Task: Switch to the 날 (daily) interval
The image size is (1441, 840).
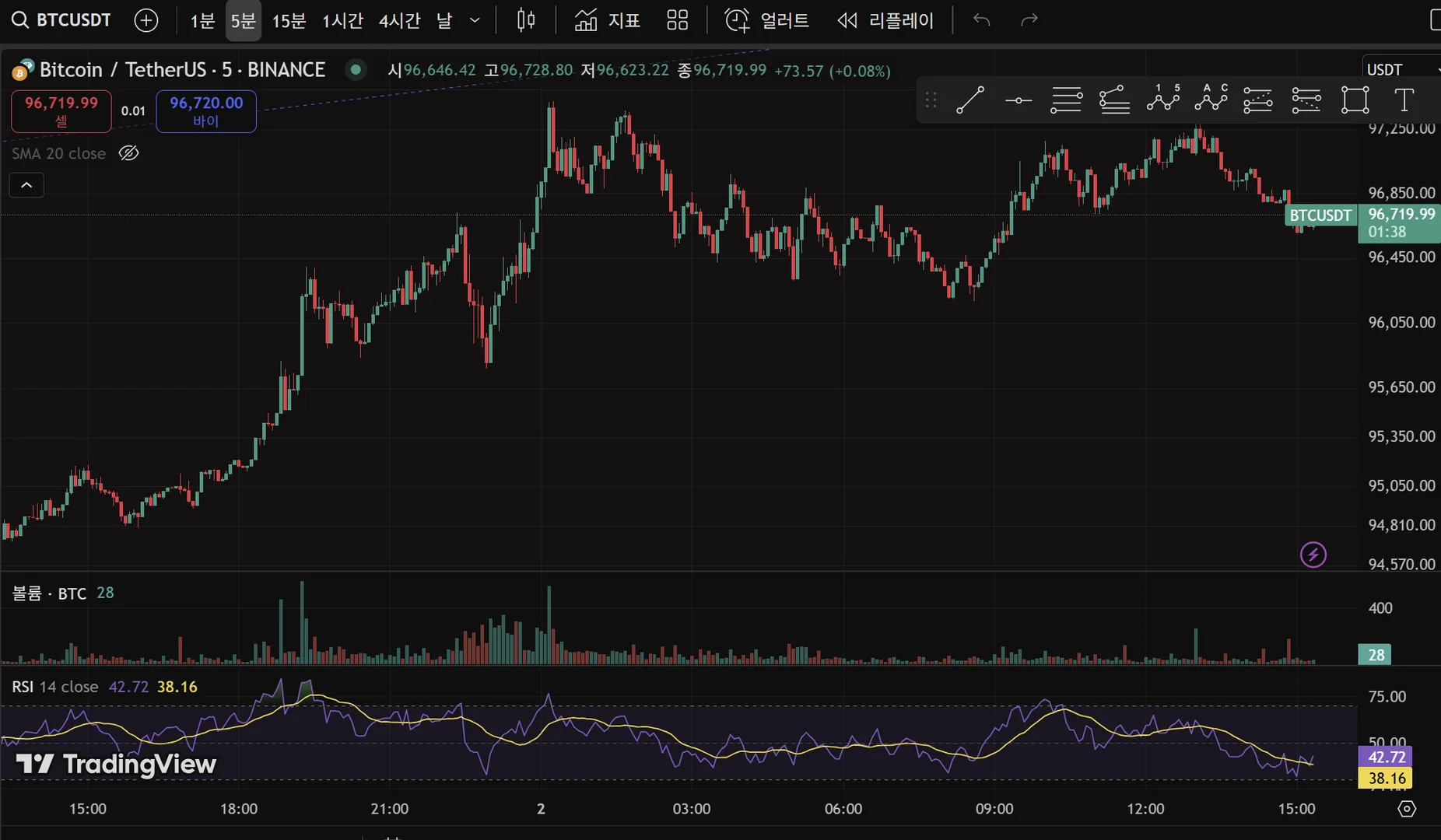Action: click(x=444, y=20)
